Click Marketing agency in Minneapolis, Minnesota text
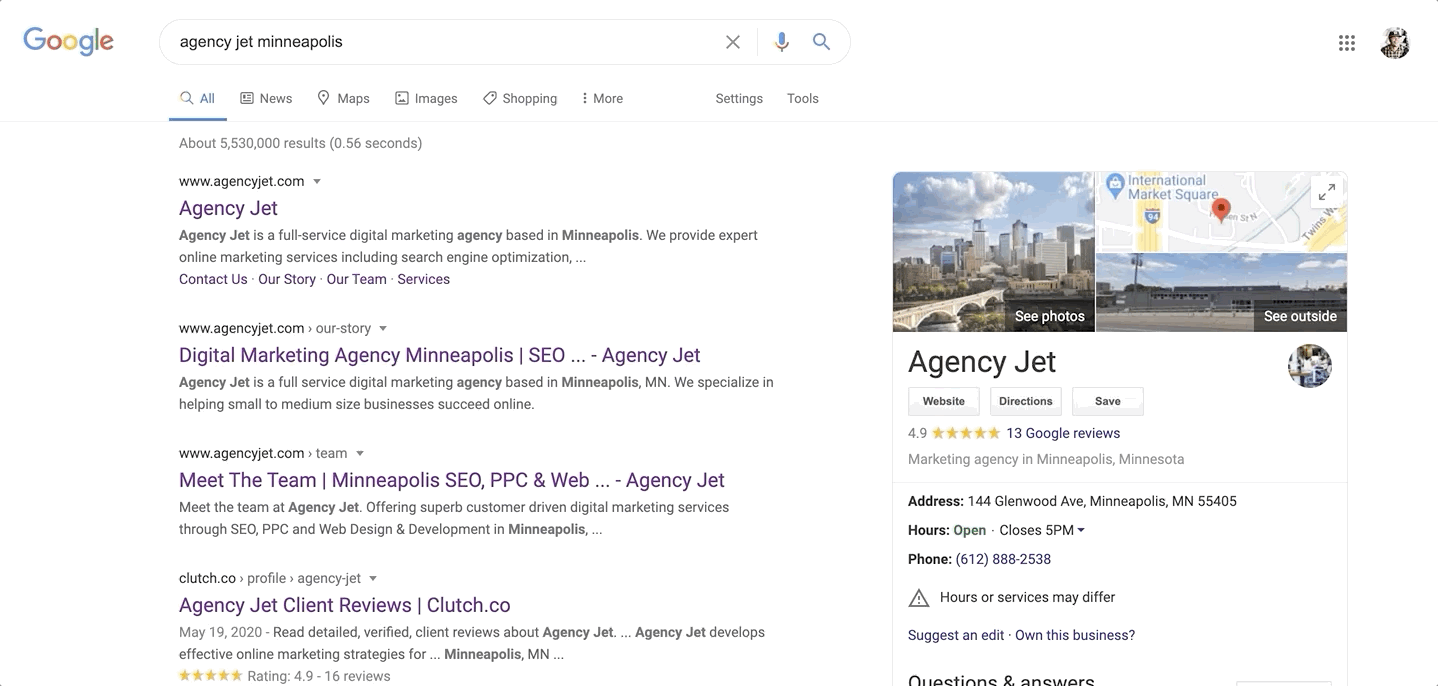1438x686 pixels. (1046, 459)
